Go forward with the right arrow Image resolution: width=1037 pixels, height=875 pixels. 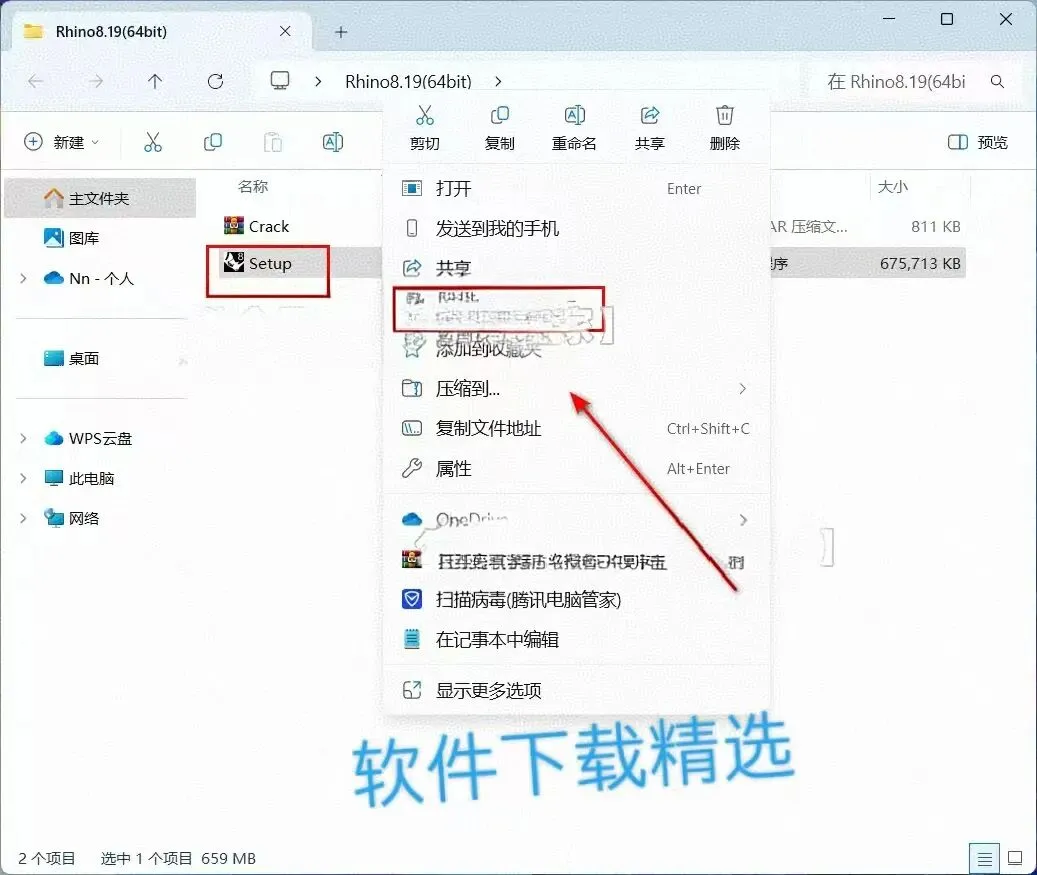point(96,81)
